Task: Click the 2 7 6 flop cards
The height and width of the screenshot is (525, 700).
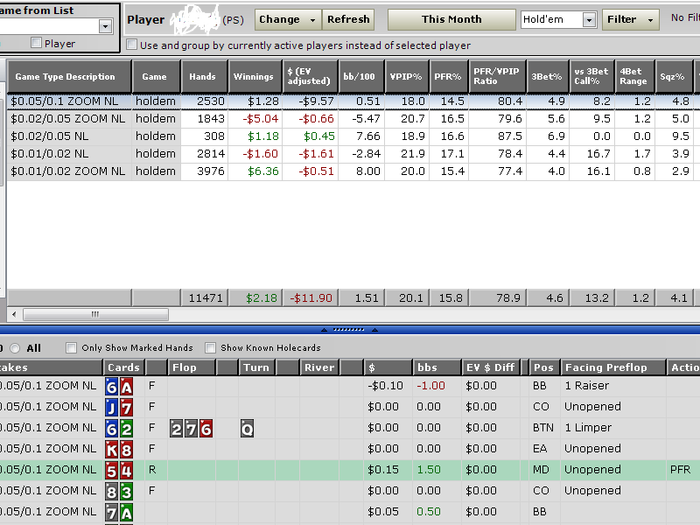Action: tap(191, 428)
